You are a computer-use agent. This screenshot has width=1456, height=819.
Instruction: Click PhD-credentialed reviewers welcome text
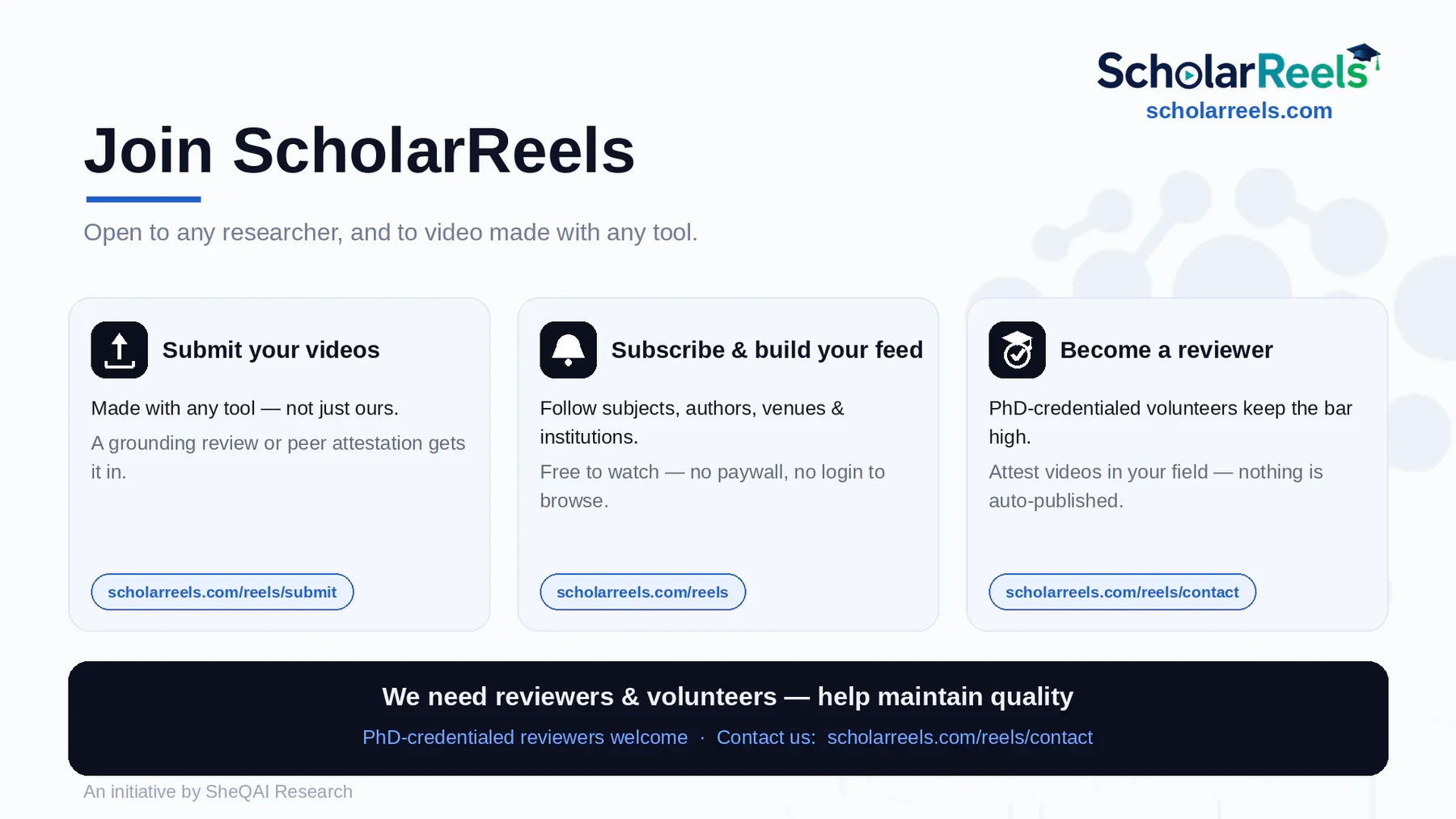[525, 737]
